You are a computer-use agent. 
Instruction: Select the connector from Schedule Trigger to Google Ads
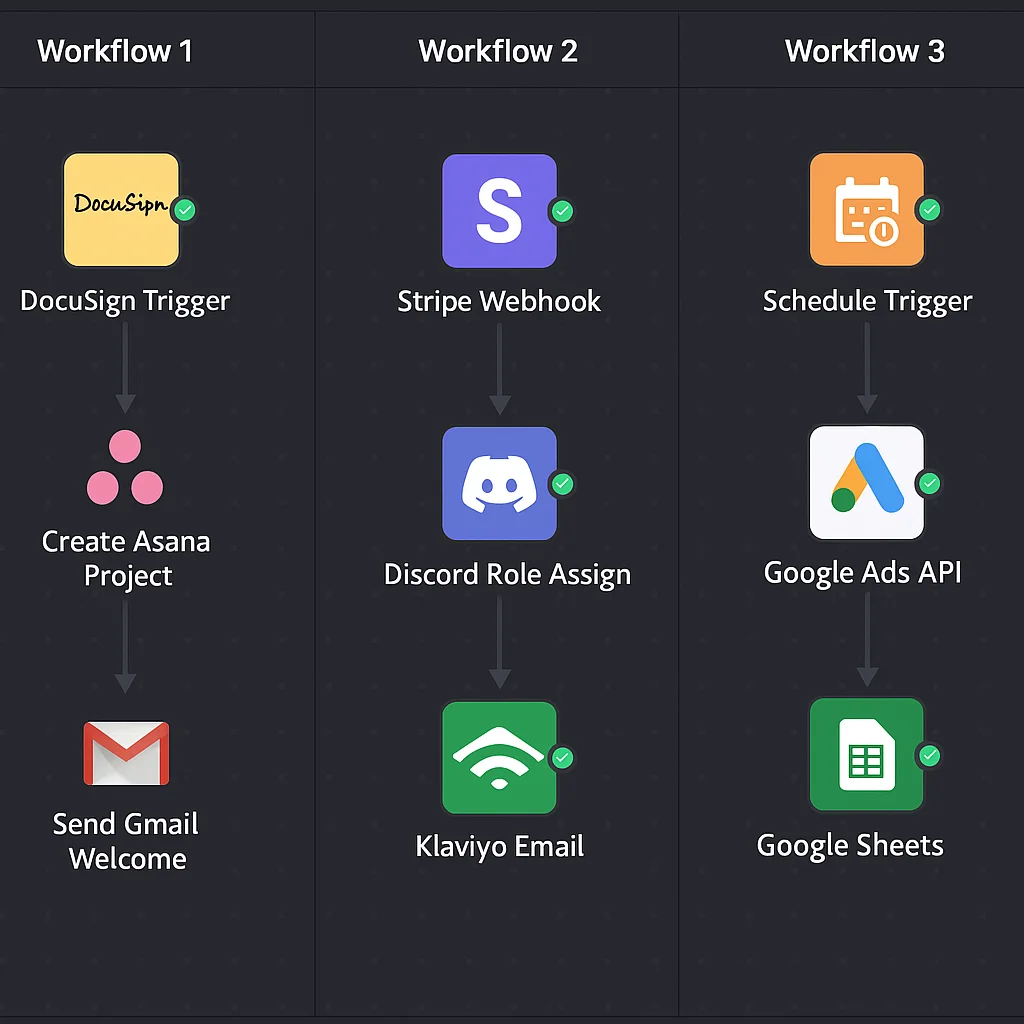coord(867,368)
